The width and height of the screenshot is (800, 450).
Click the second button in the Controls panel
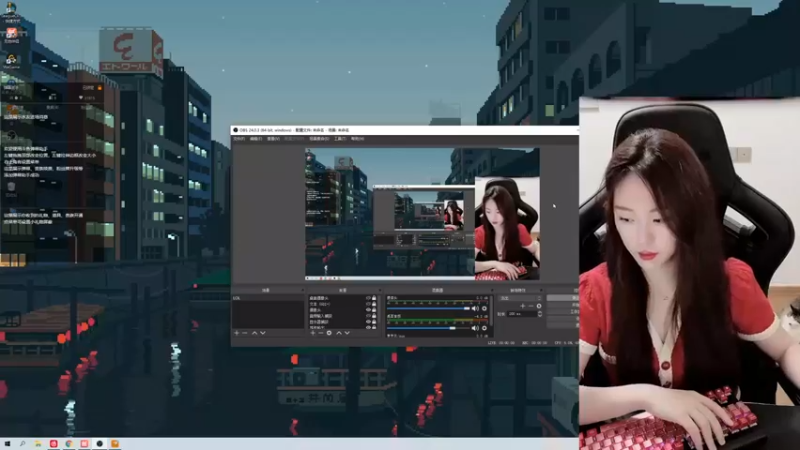pos(563,305)
